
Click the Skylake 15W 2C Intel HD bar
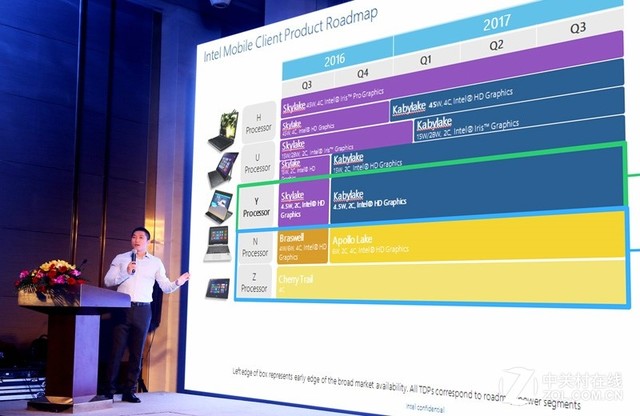click(305, 167)
